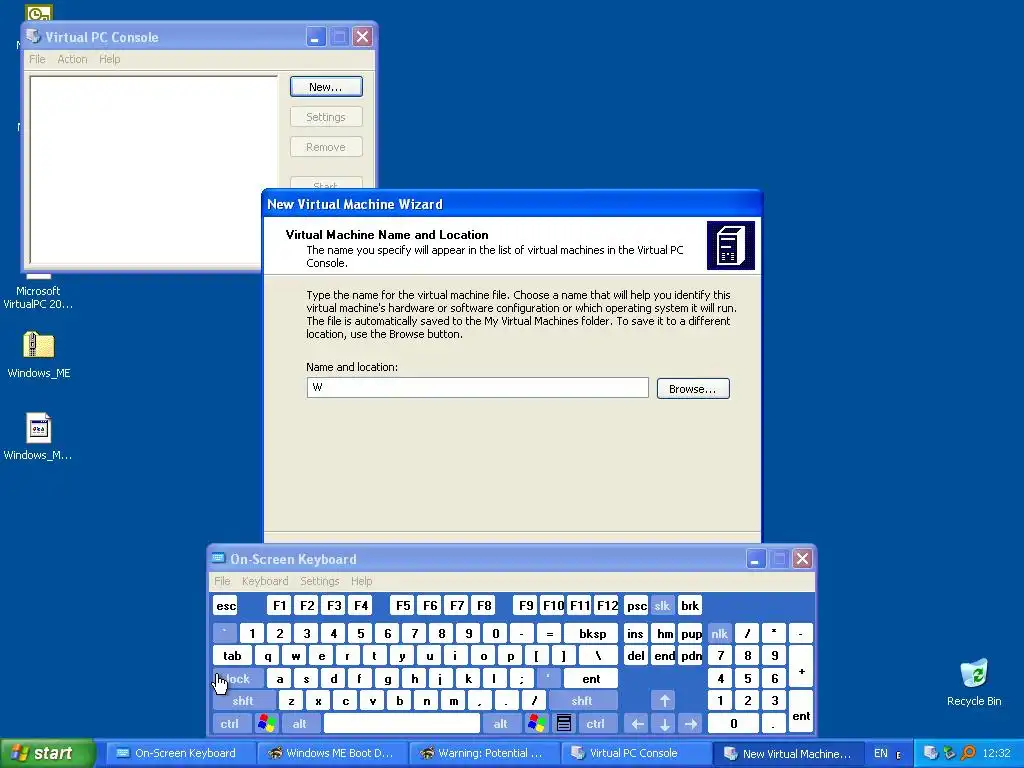
Task: Click the tab key on keyboard
Action: point(232,656)
